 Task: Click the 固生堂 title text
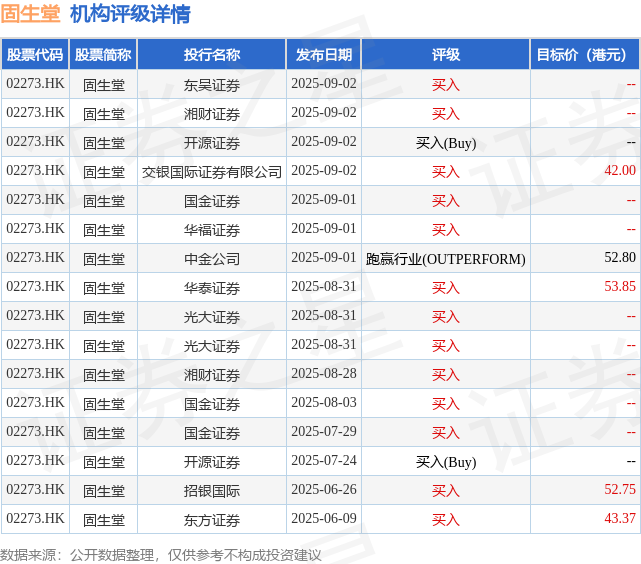click(31, 14)
